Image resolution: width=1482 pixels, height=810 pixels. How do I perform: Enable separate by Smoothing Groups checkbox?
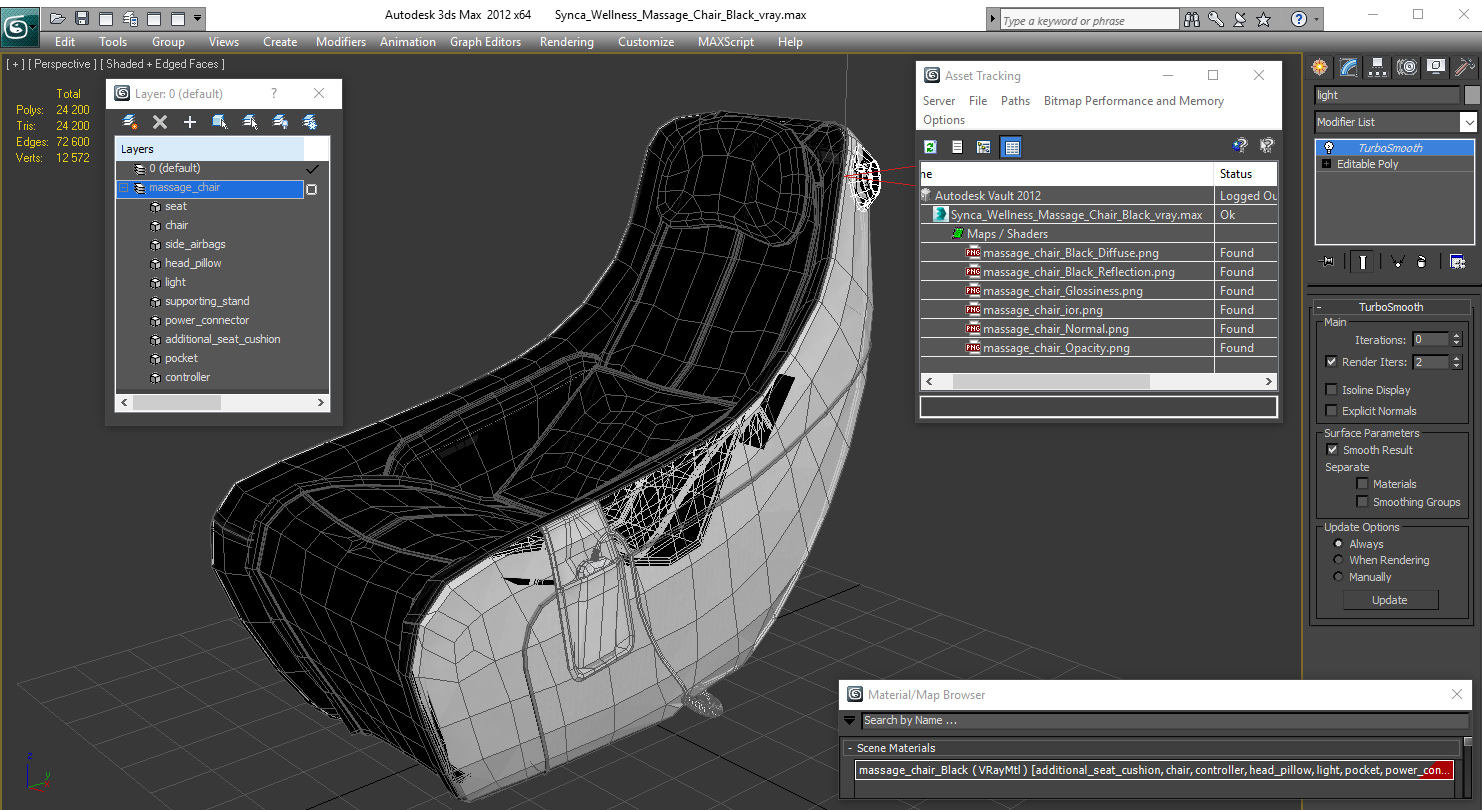pos(1362,502)
